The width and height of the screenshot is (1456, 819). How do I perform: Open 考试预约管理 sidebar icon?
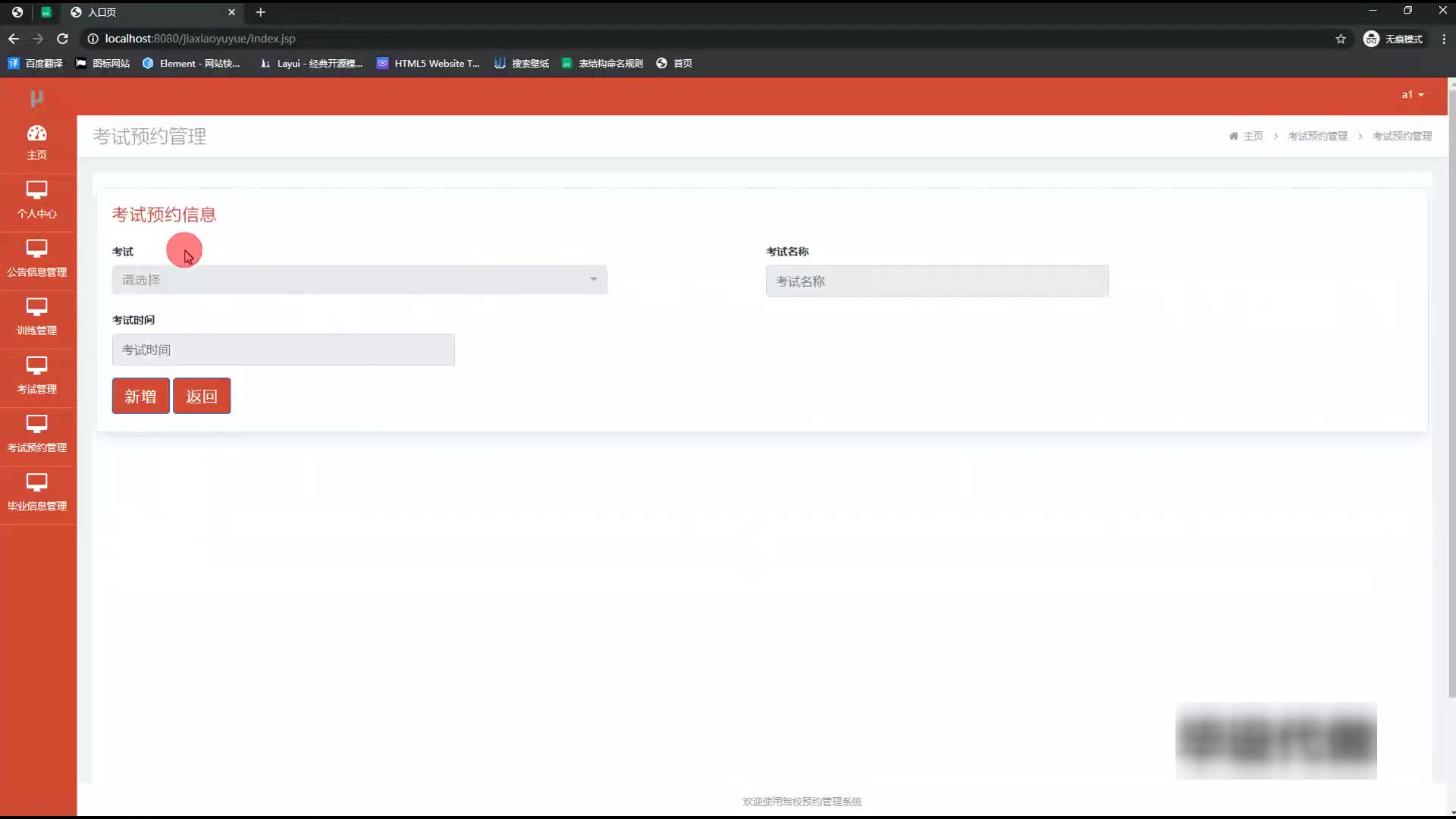point(36,424)
